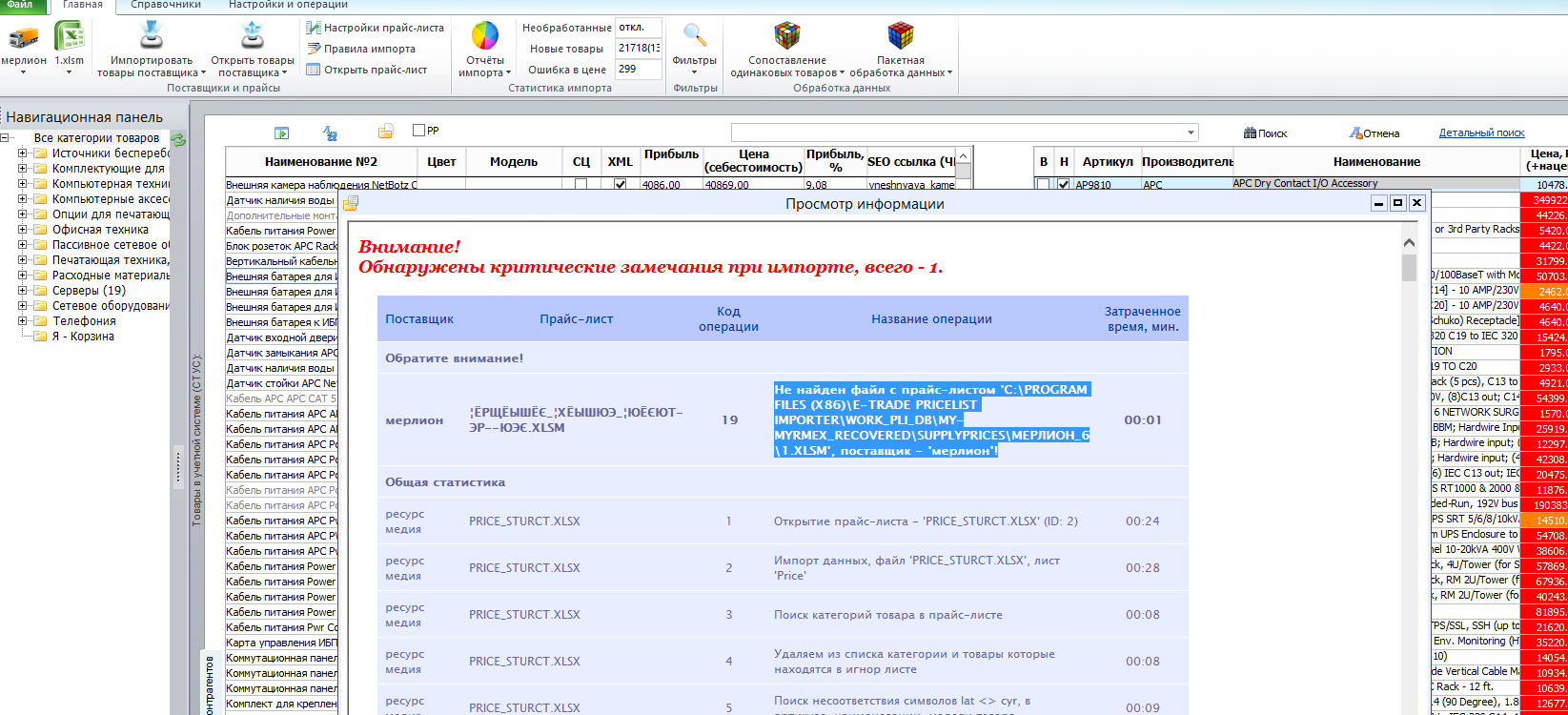The width and height of the screenshot is (1568, 715).
Task: Expand the Сетевое оборудование tree node
Action: [x=23, y=306]
